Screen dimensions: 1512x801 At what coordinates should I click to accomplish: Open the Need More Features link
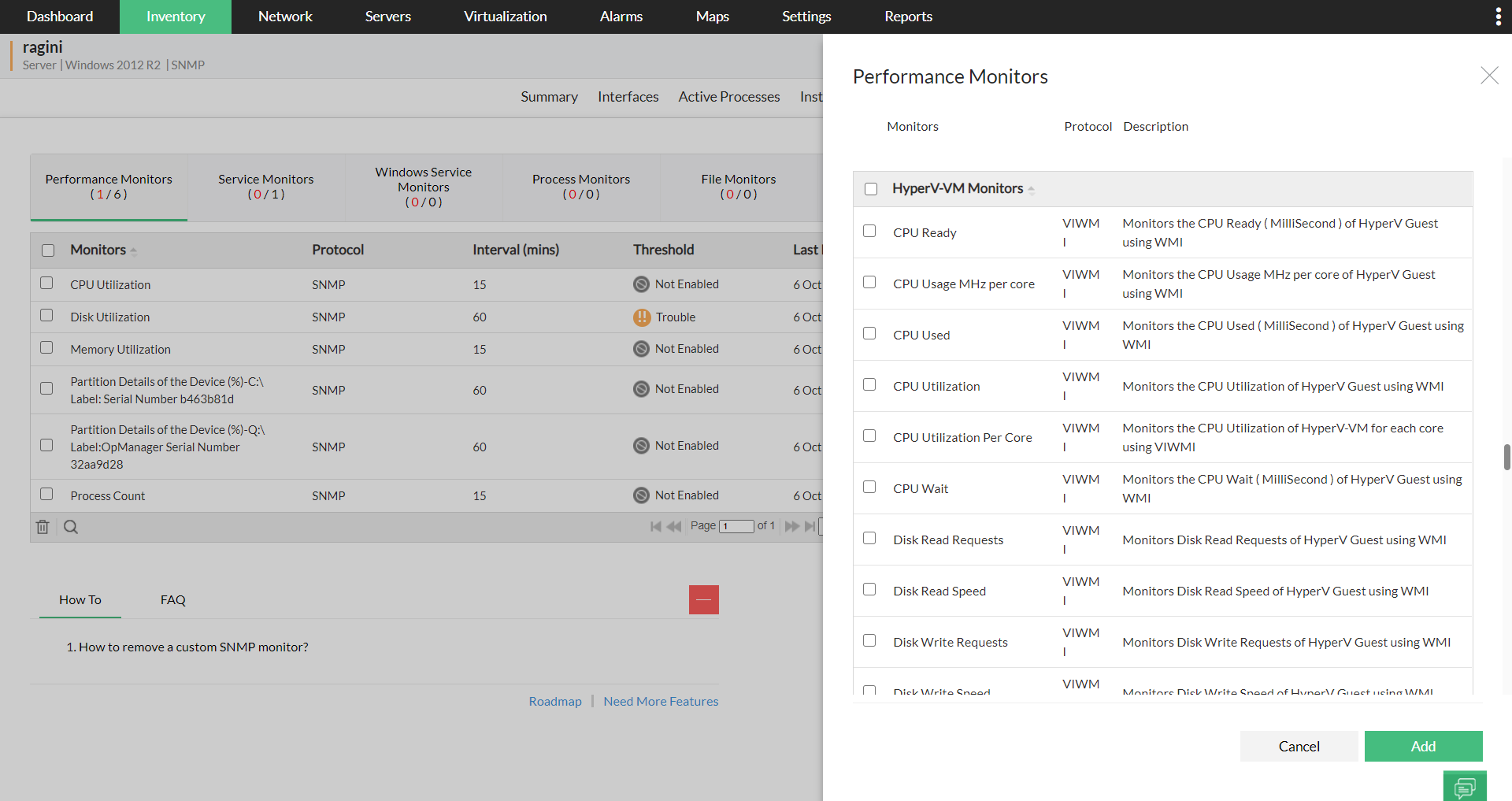pyautogui.click(x=661, y=701)
